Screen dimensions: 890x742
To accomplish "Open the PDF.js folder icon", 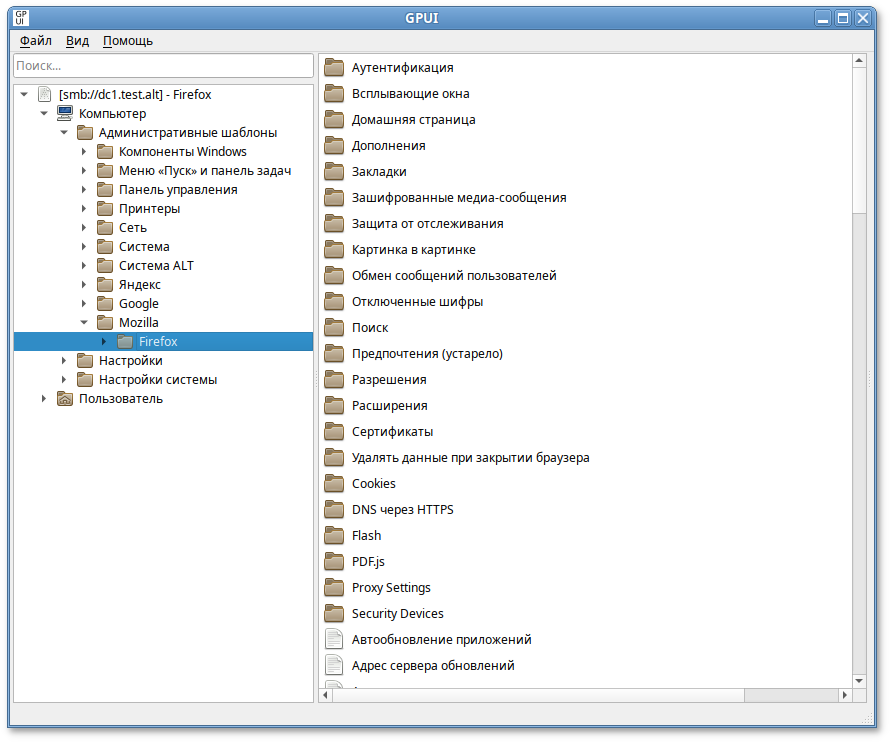I will (334, 561).
